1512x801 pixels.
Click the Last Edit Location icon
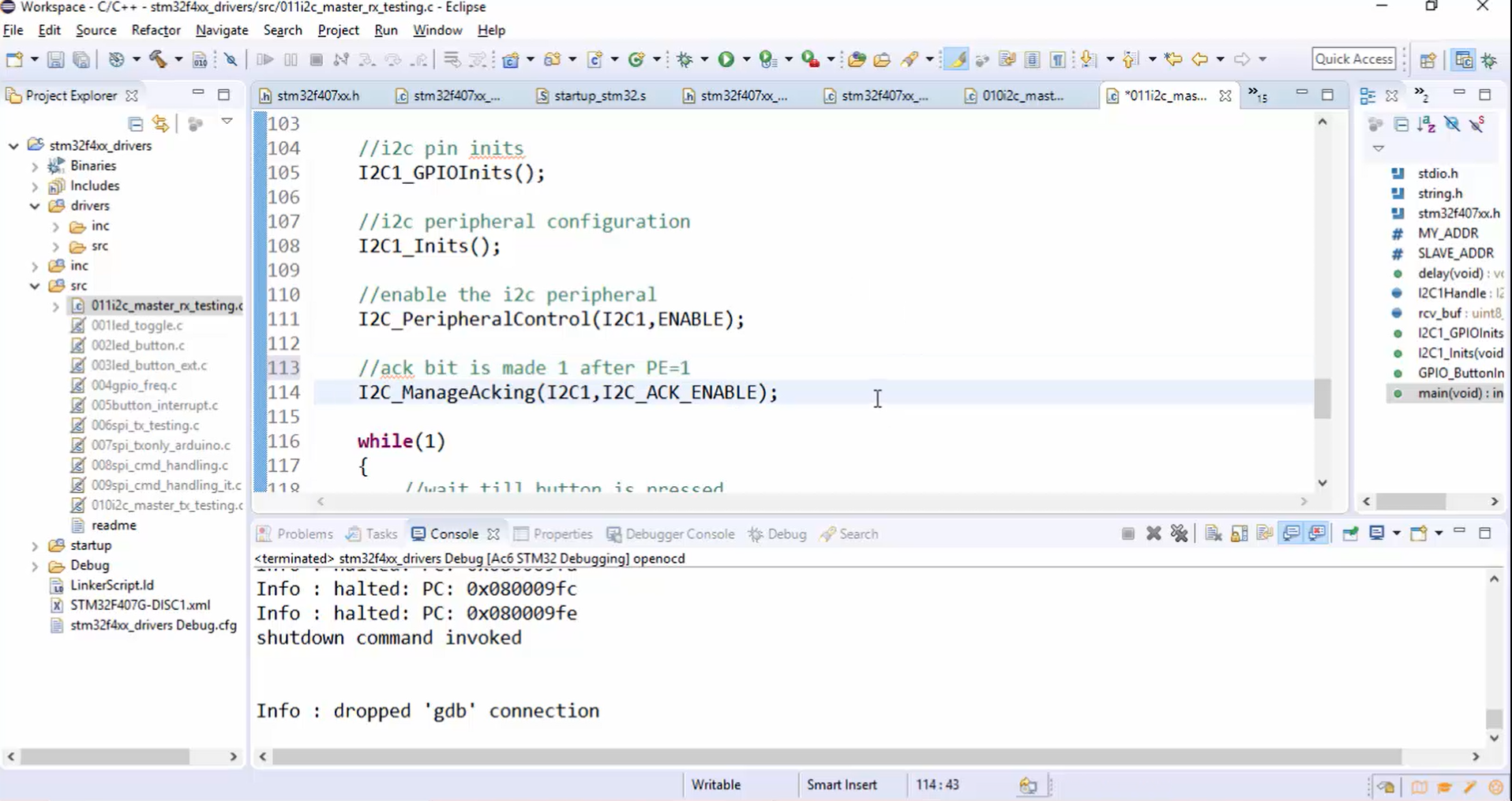pos(1172,59)
